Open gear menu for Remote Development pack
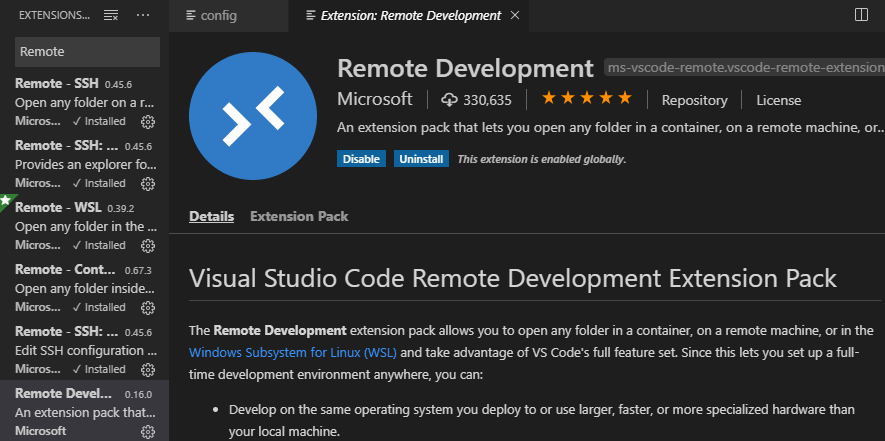 pos(148,432)
